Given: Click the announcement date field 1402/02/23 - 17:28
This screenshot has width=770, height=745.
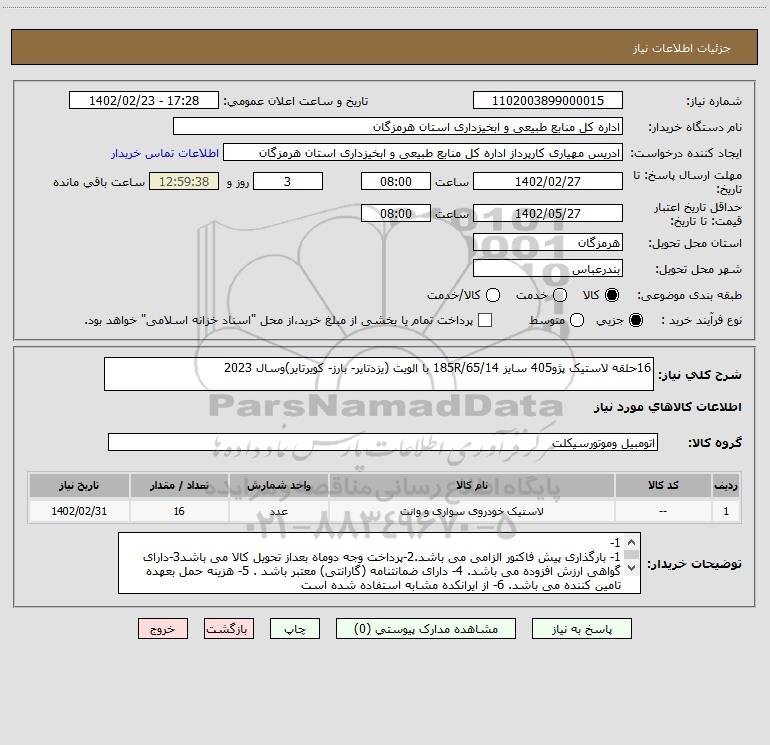Looking at the screenshot, I should pyautogui.click(x=144, y=100).
